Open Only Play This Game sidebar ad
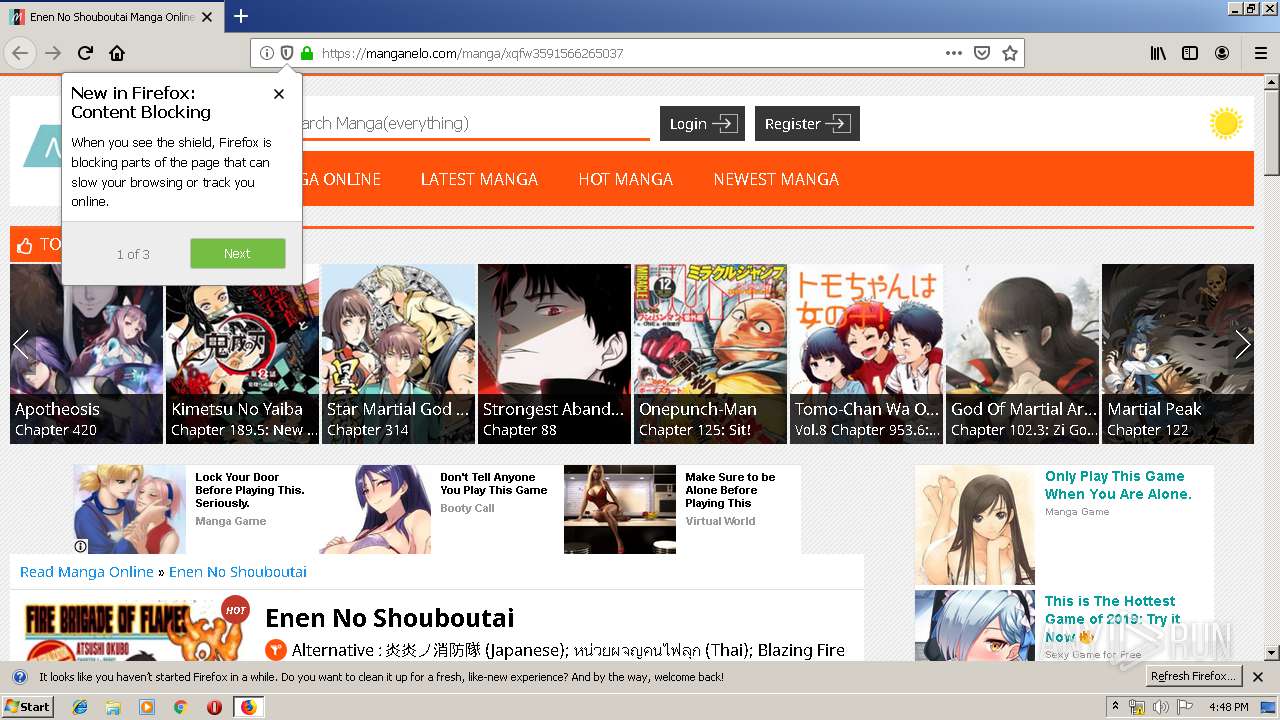This screenshot has width=1280, height=720. point(1063,525)
